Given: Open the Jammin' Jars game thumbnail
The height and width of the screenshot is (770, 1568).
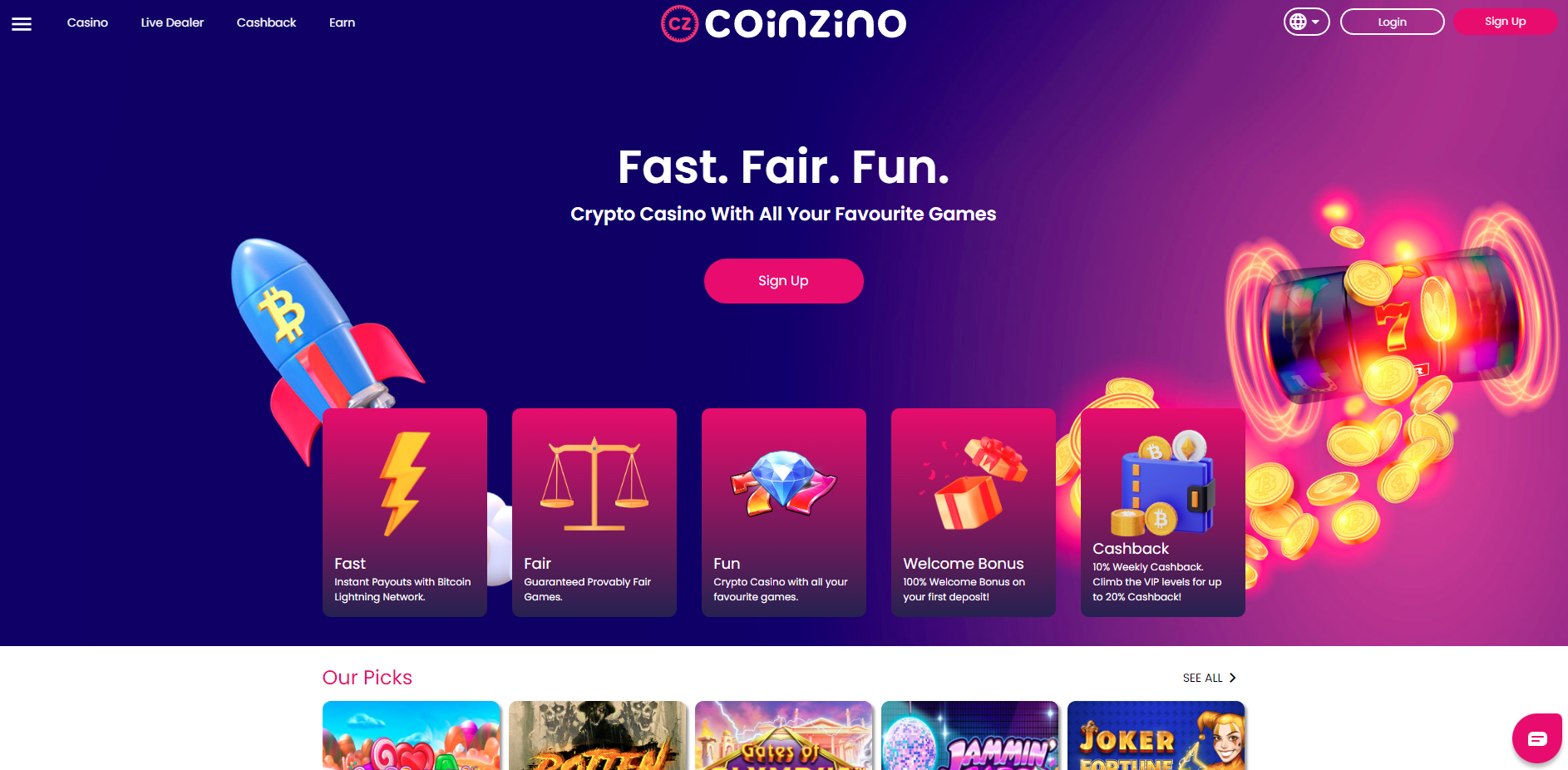Looking at the screenshot, I should 970,735.
